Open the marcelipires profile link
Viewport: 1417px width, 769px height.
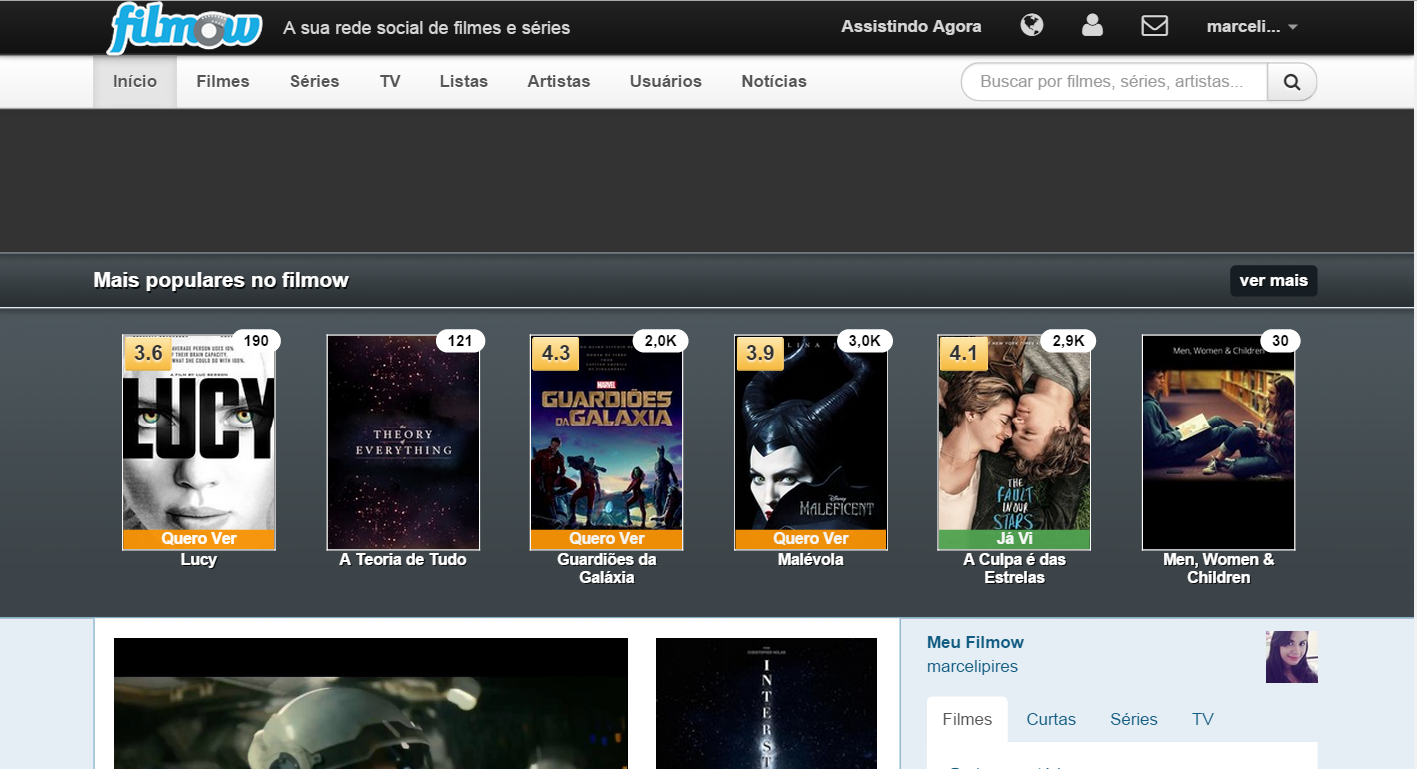(x=972, y=666)
